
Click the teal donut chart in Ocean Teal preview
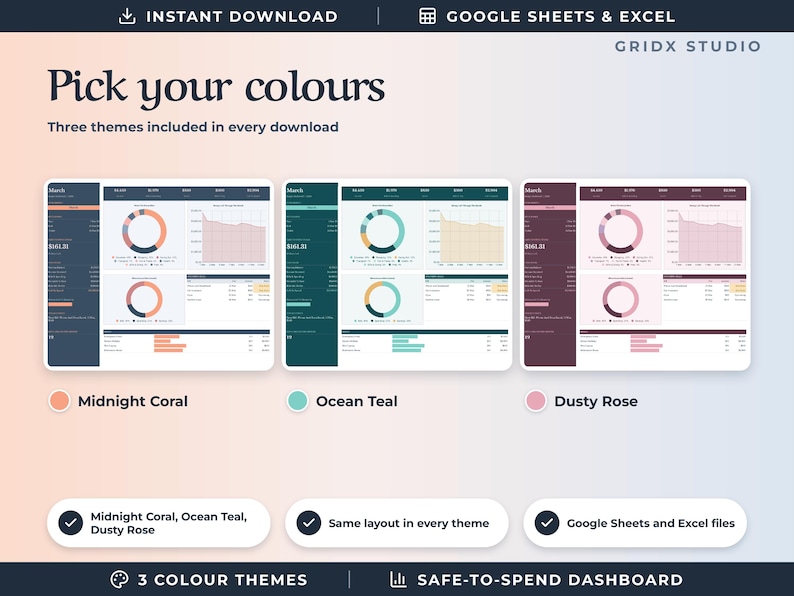[382, 230]
